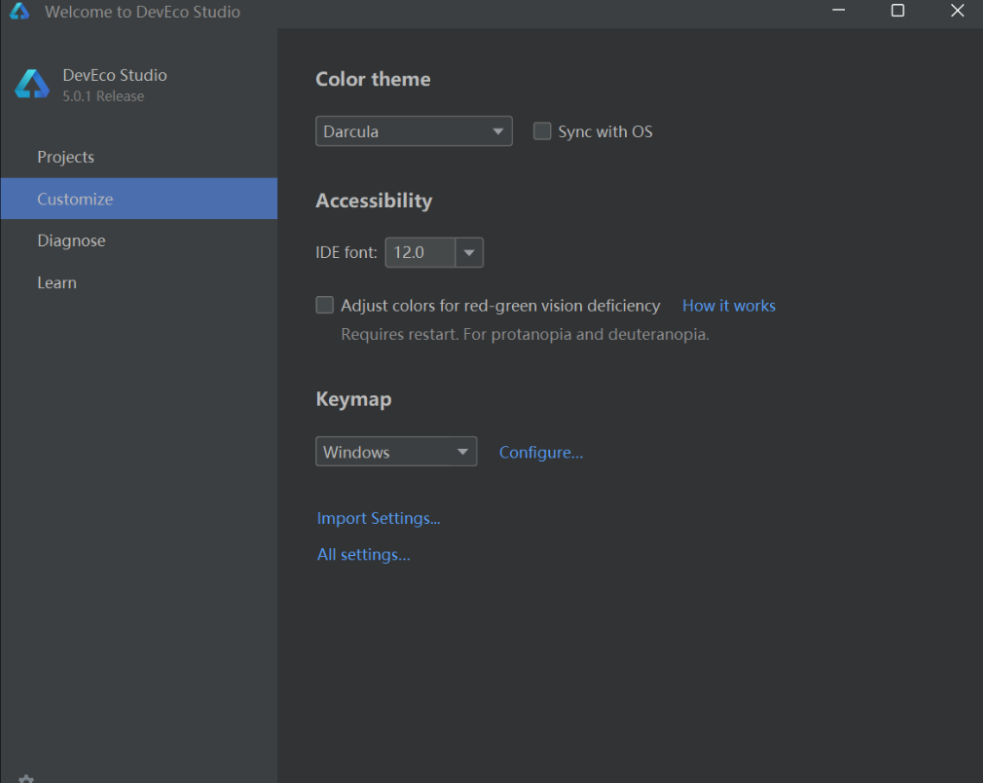Open settings gear at sidebar bottom
This screenshot has width=983, height=783.
pos(26,779)
